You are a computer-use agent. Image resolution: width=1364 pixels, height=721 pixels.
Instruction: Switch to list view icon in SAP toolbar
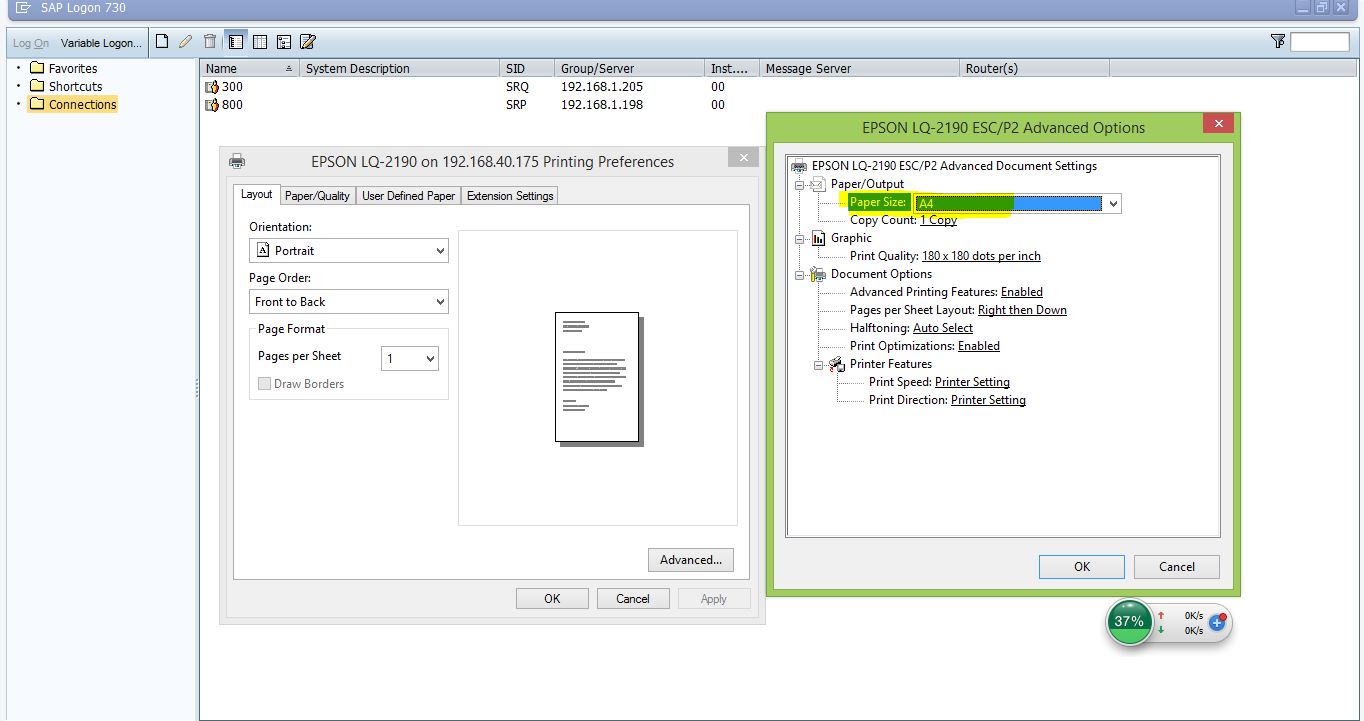[x=260, y=42]
